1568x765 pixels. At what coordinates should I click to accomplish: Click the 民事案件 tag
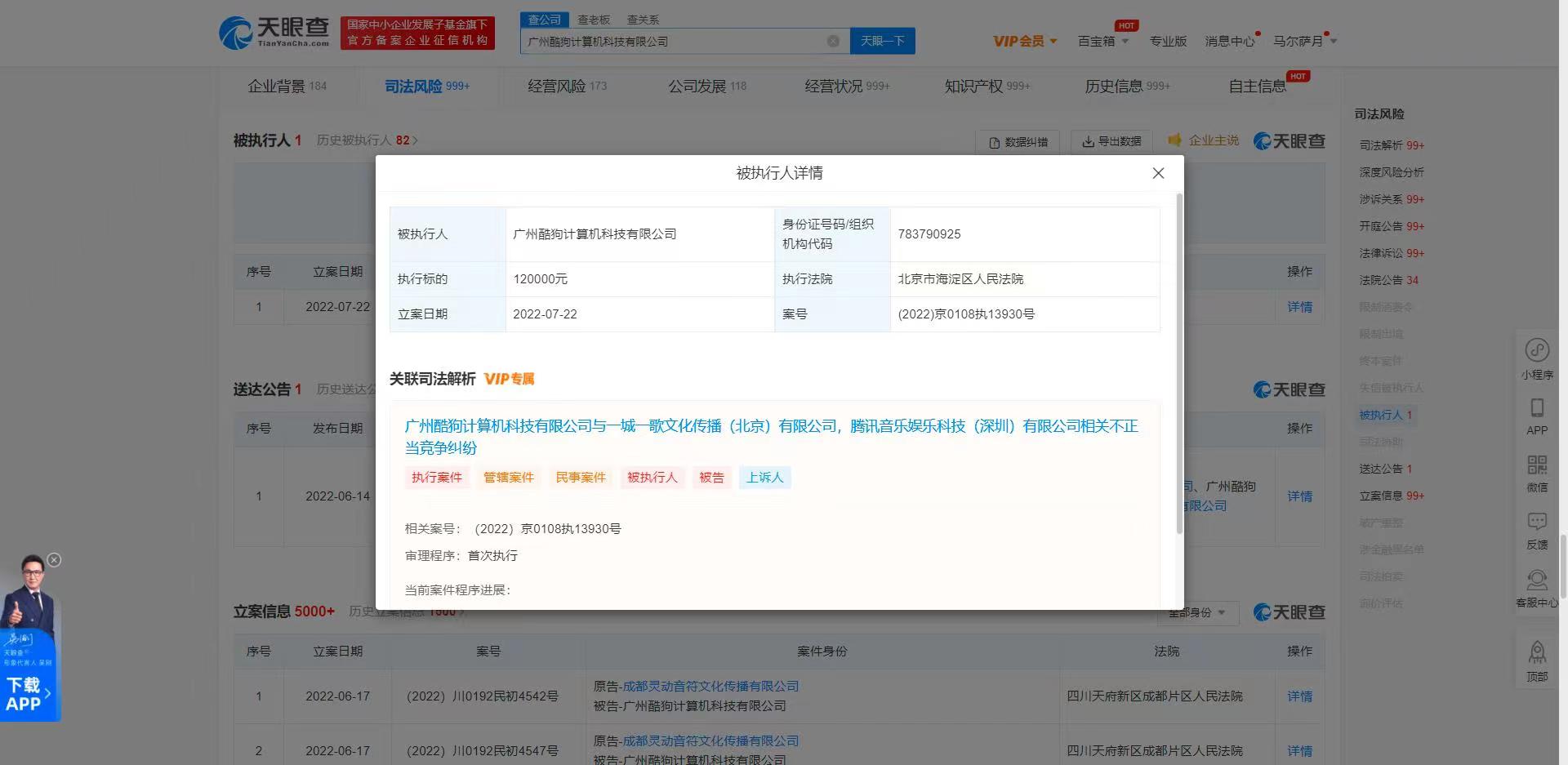[581, 478]
